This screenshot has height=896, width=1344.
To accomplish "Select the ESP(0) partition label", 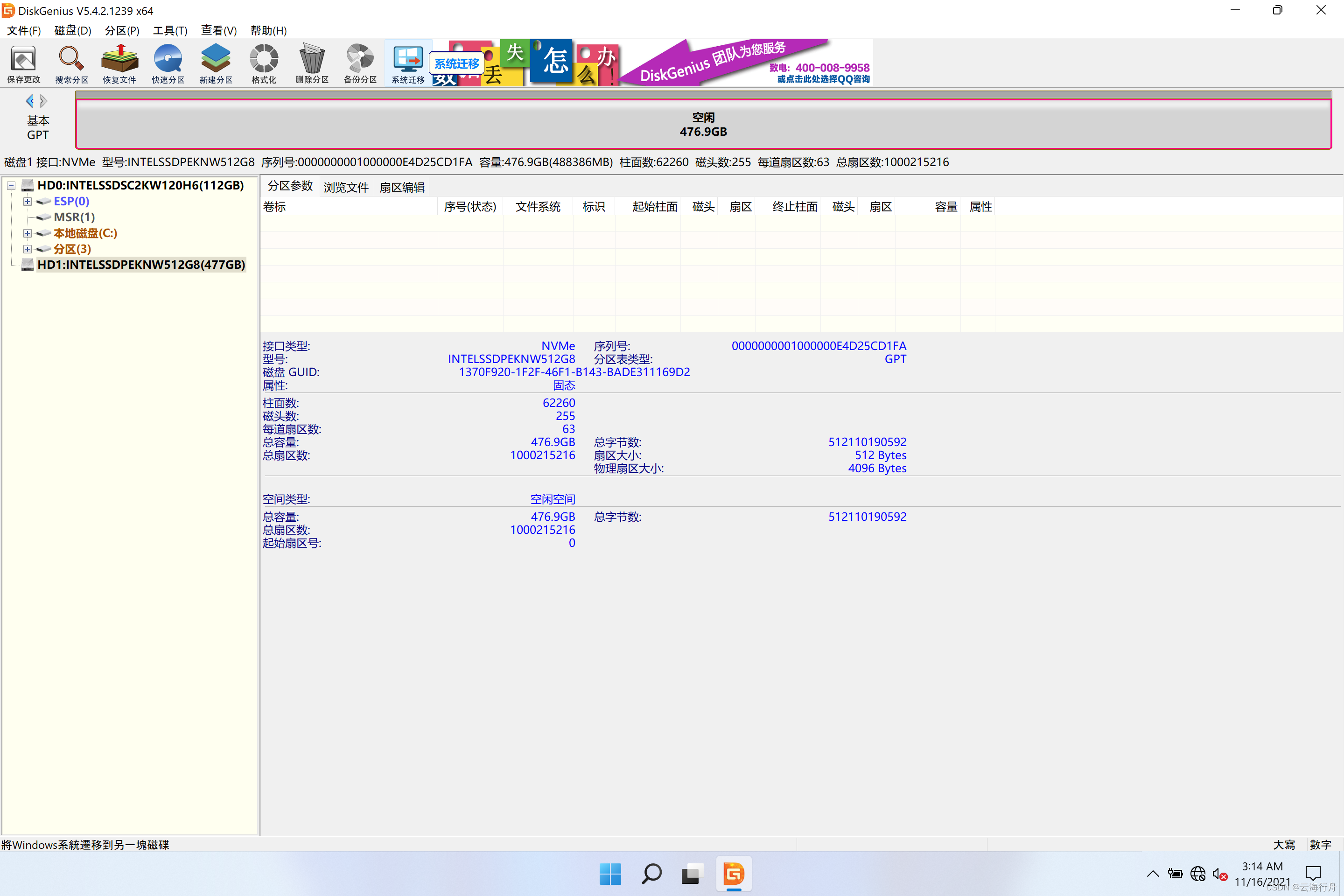I will click(71, 201).
